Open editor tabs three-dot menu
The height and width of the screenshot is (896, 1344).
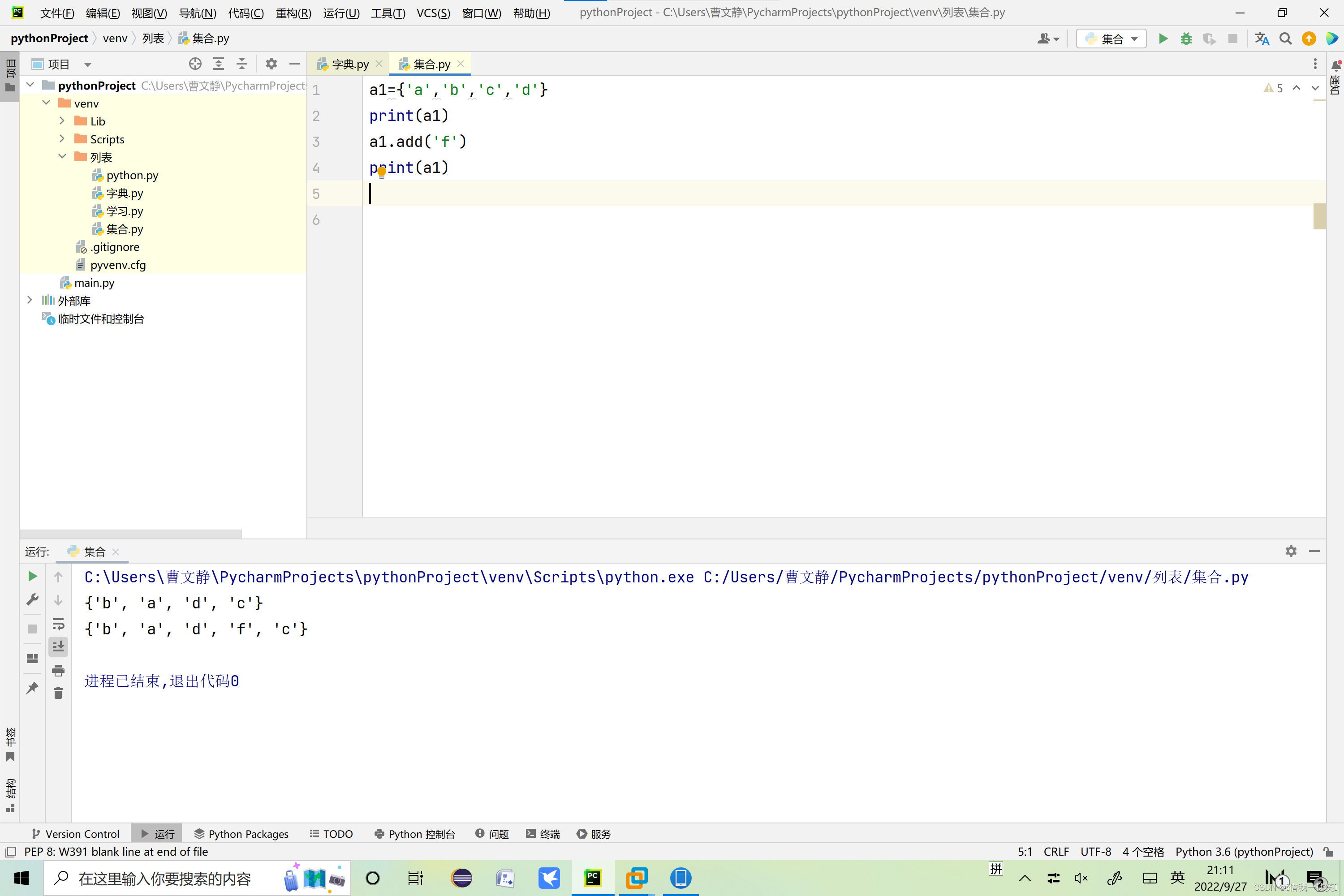(x=1315, y=64)
